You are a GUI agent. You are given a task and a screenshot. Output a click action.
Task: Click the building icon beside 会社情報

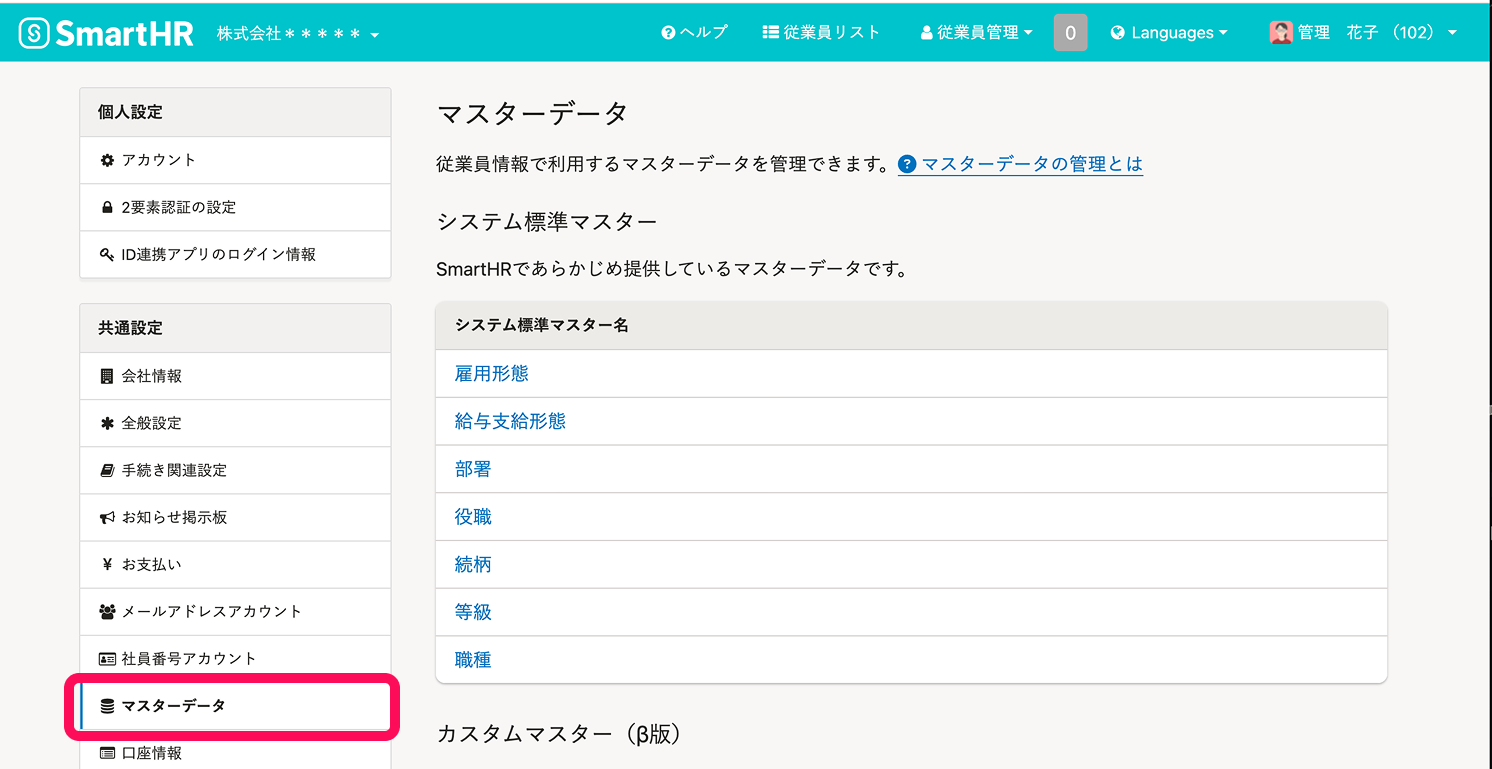coord(107,376)
